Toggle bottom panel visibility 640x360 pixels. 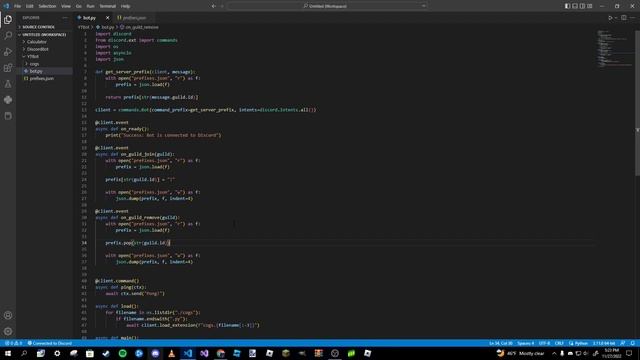[x=575, y=6]
